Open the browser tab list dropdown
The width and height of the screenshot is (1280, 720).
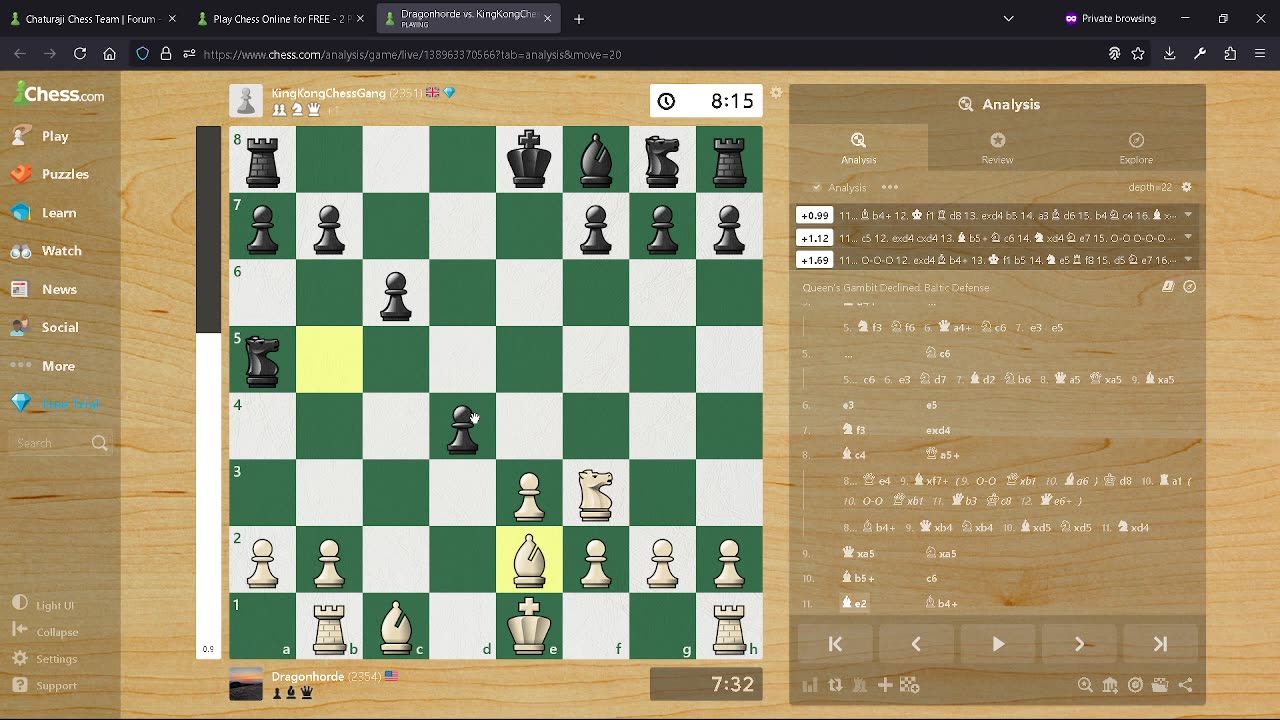click(x=1008, y=18)
